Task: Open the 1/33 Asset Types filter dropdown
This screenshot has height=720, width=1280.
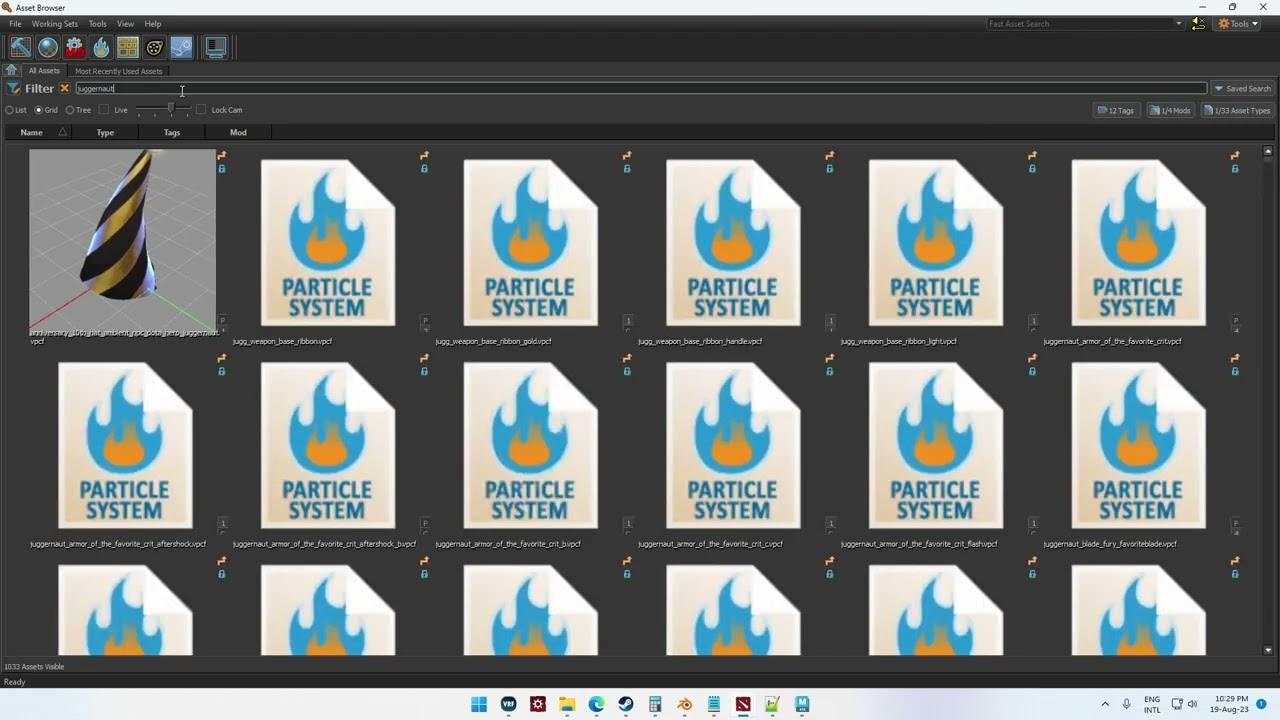Action: pyautogui.click(x=1237, y=110)
